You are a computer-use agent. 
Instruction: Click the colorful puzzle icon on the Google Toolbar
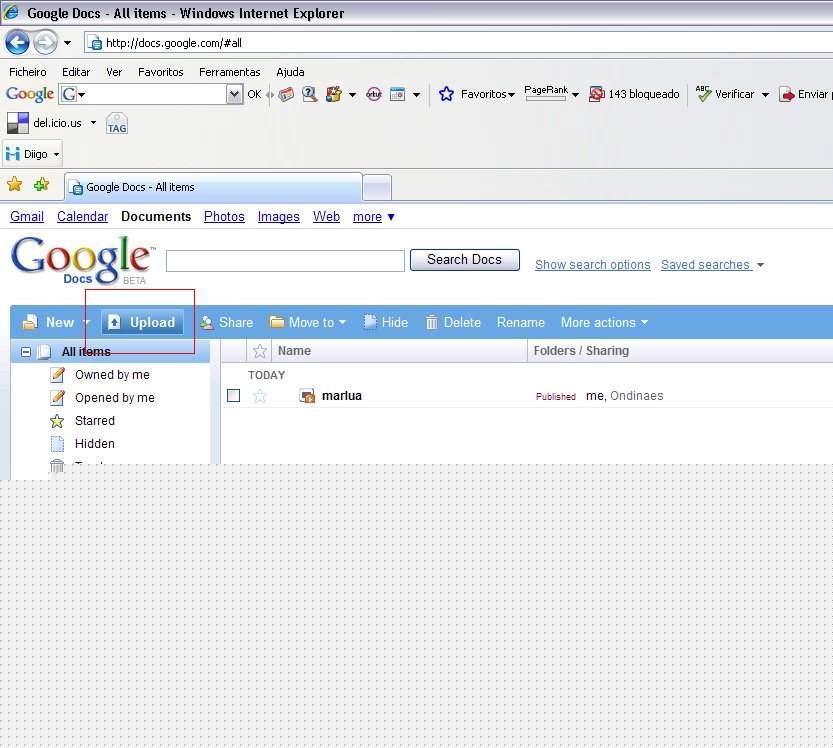[334, 94]
